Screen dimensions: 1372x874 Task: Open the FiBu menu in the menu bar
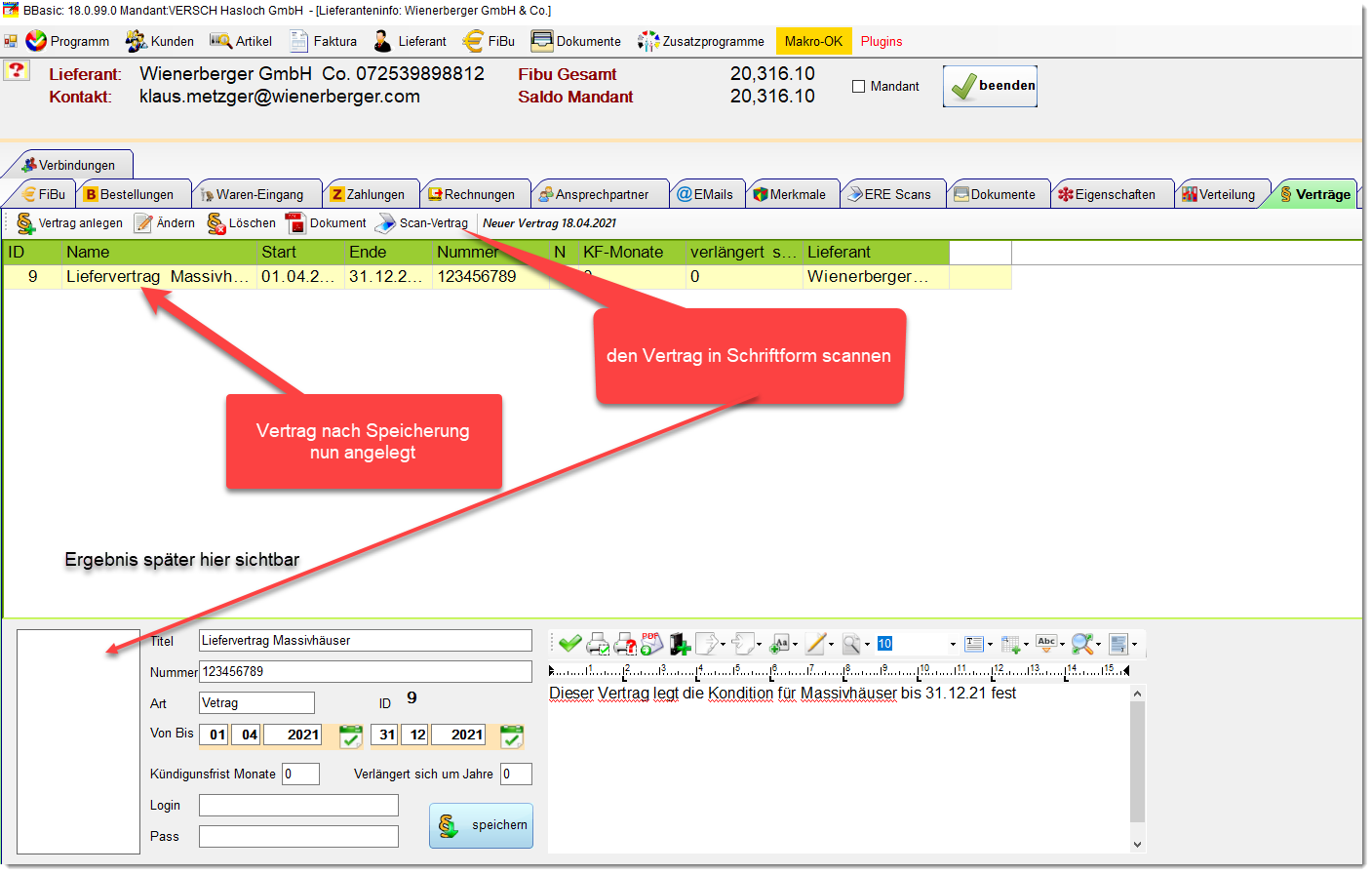(x=489, y=41)
